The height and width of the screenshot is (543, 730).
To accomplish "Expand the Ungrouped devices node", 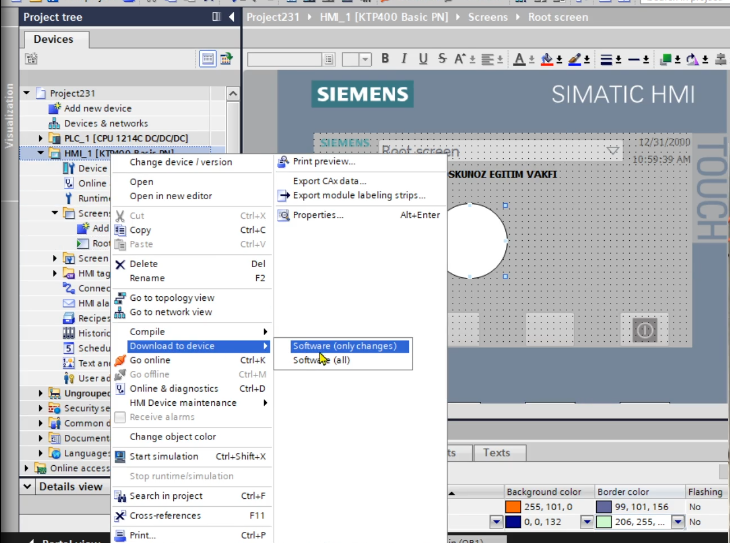I will pos(41,393).
